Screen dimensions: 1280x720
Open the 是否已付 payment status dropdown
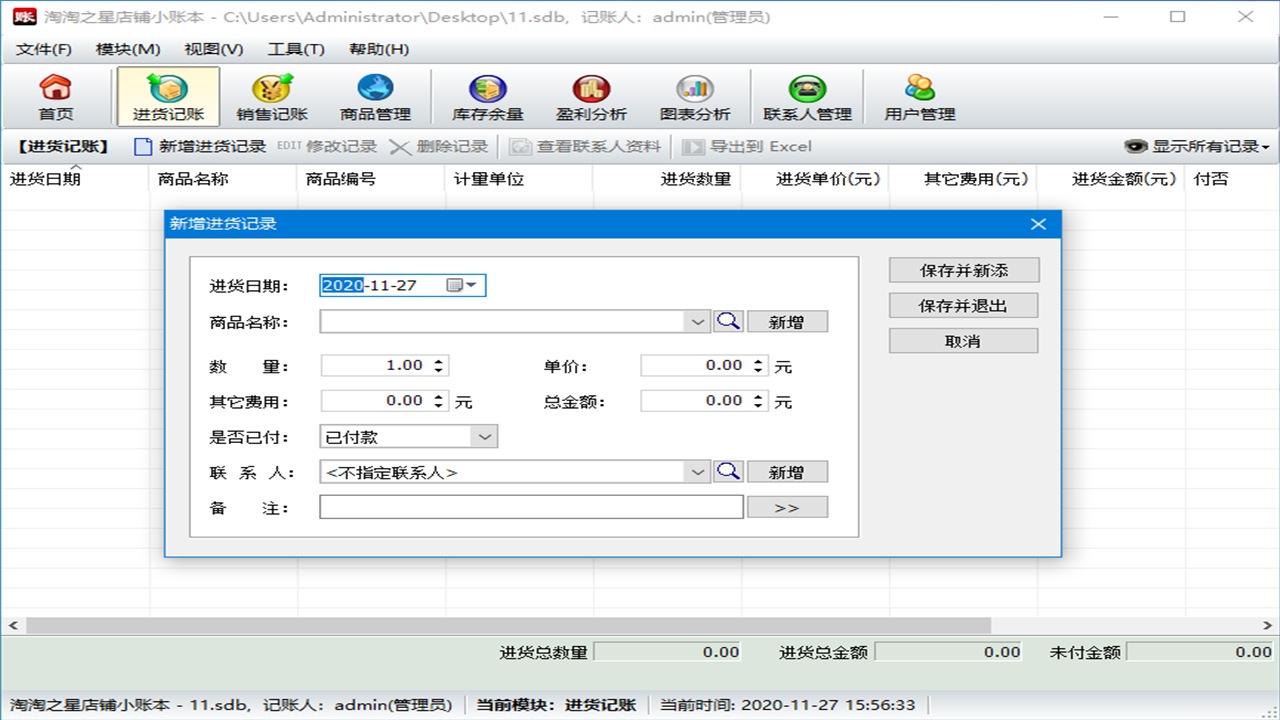coord(485,436)
